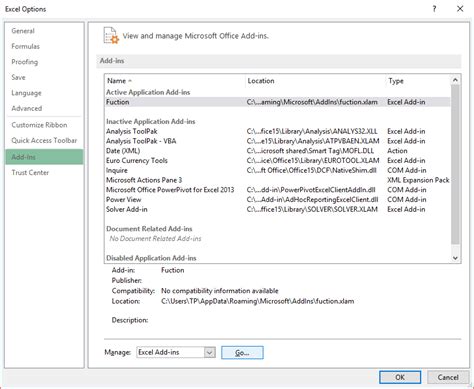The width and height of the screenshot is (474, 389).
Task: Click the XML Expansion Pack type cell
Action: click(x=418, y=180)
